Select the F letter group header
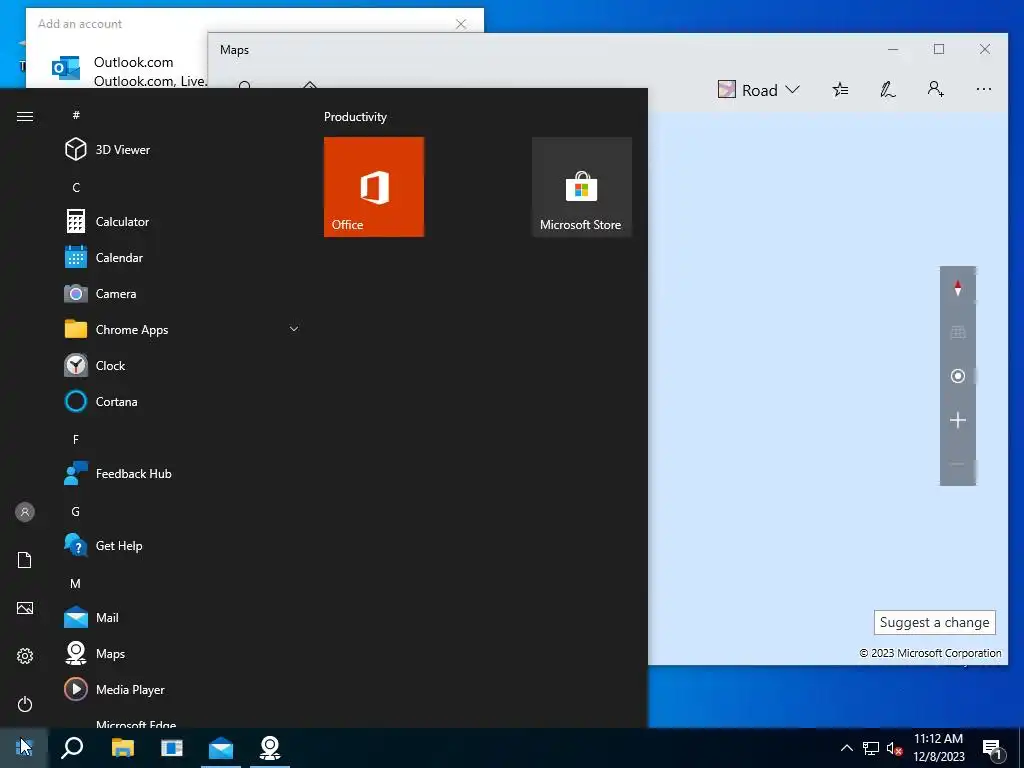The height and width of the screenshot is (768, 1024). [76, 440]
